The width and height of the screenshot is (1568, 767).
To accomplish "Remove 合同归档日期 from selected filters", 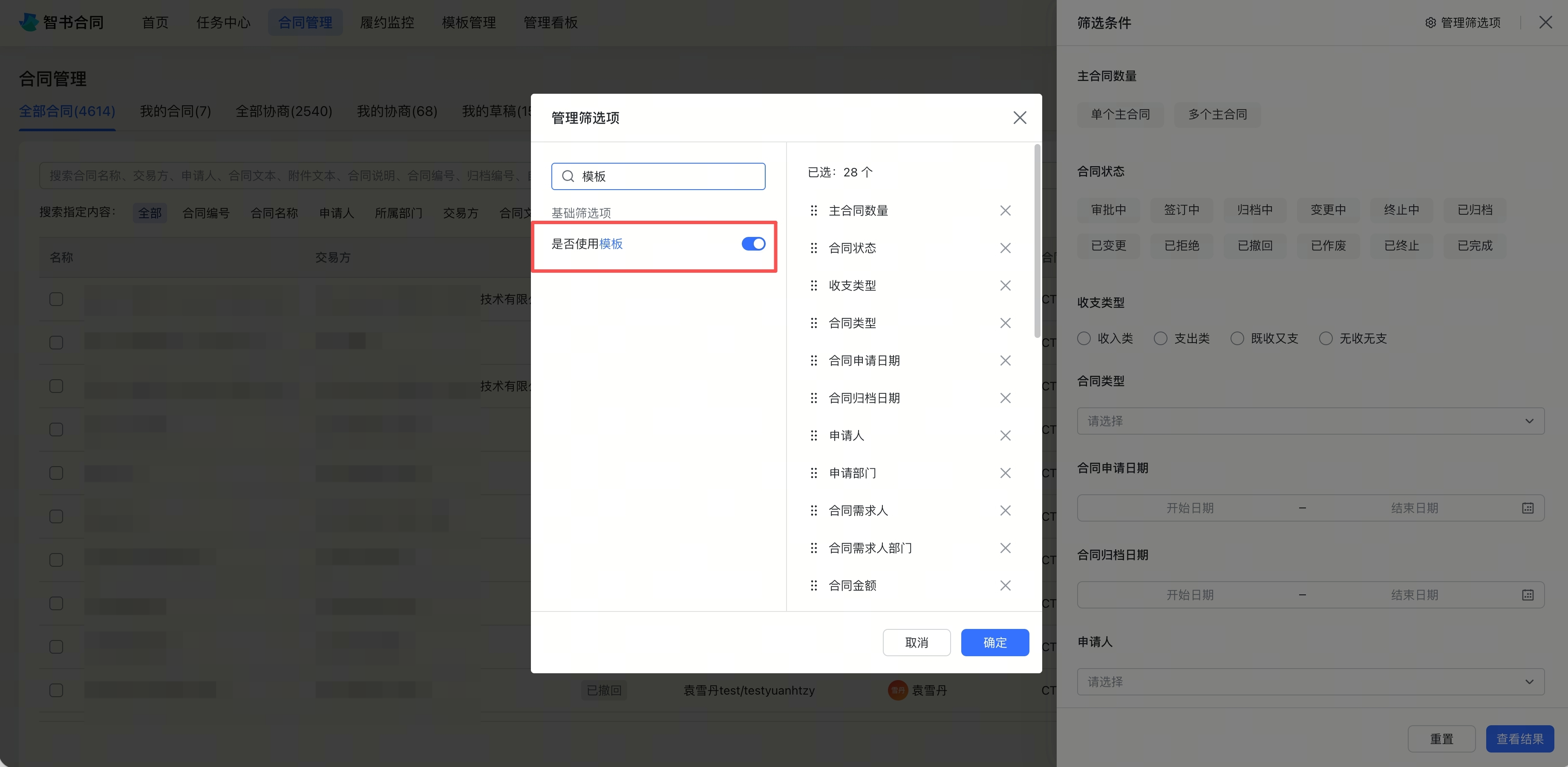I will (1005, 398).
